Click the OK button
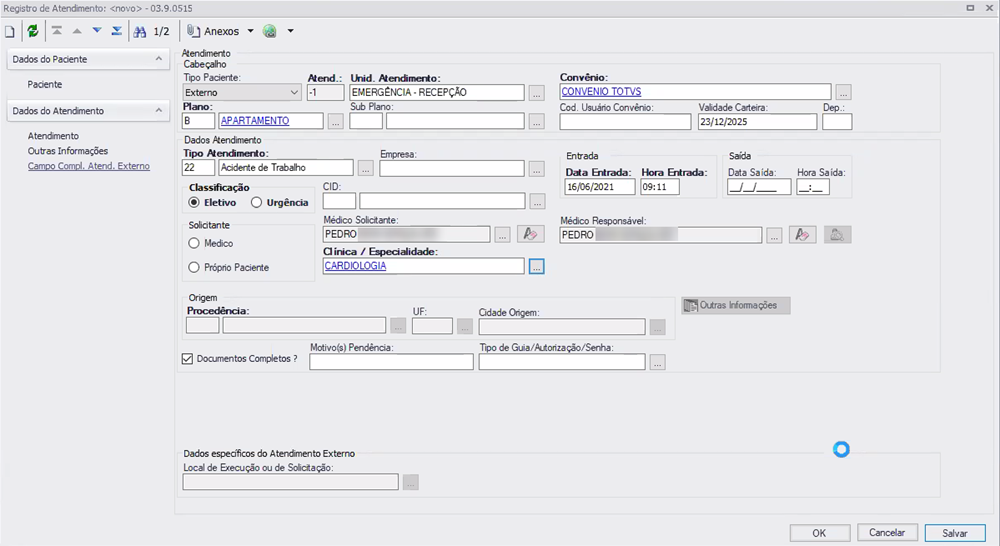 coord(820,533)
